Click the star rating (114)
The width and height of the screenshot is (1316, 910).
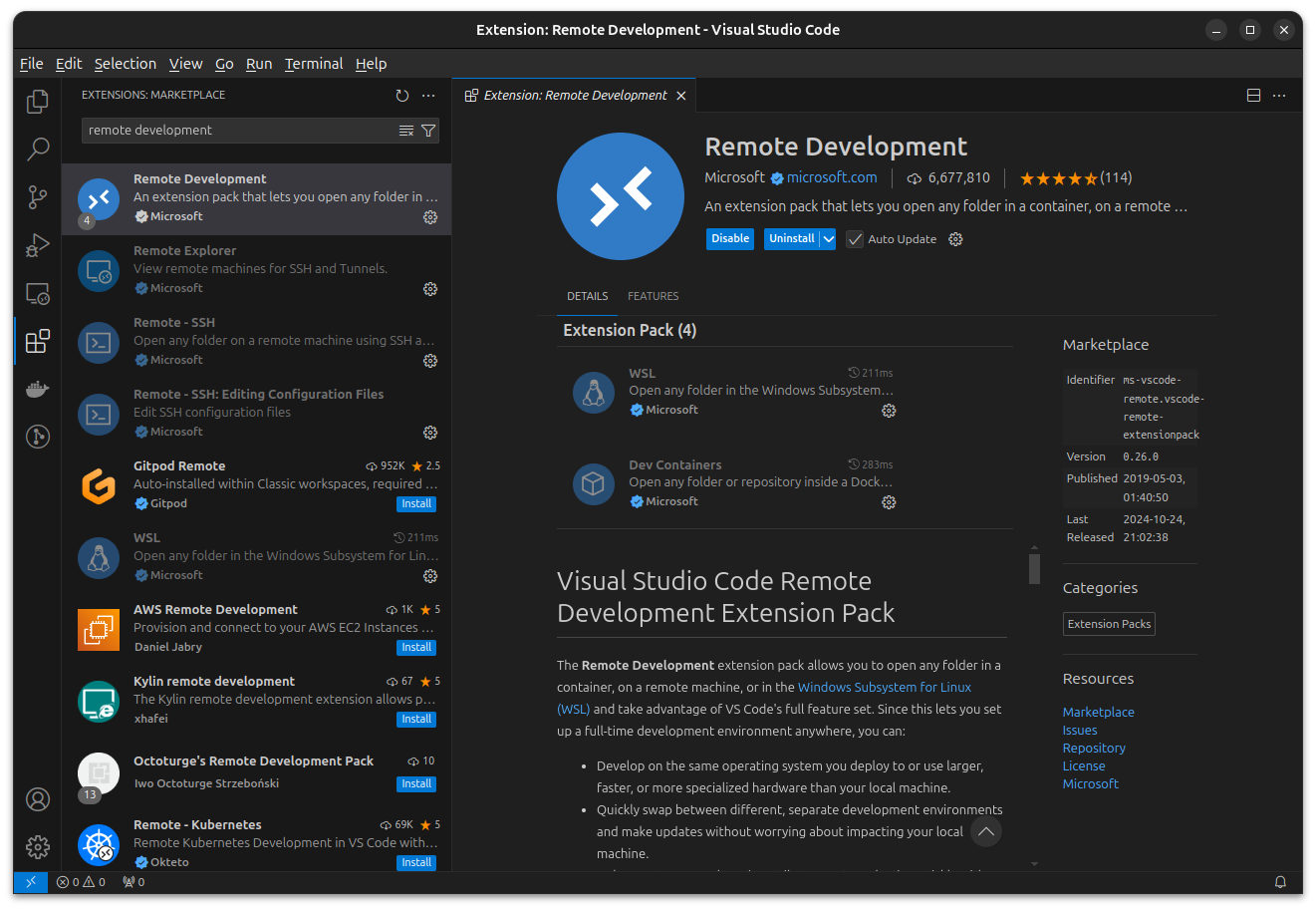tap(1076, 178)
